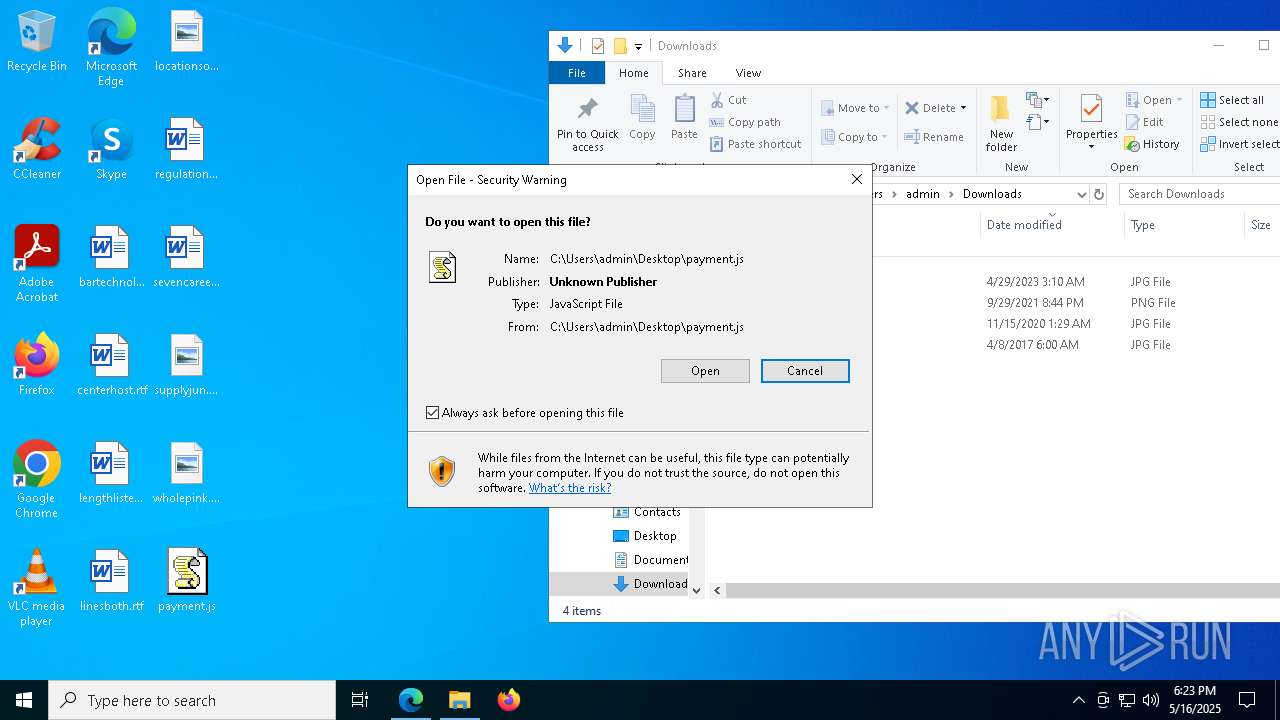The image size is (1280, 720).
Task: Expand the ribbon Open button dropdown
Action: [1179, 100]
